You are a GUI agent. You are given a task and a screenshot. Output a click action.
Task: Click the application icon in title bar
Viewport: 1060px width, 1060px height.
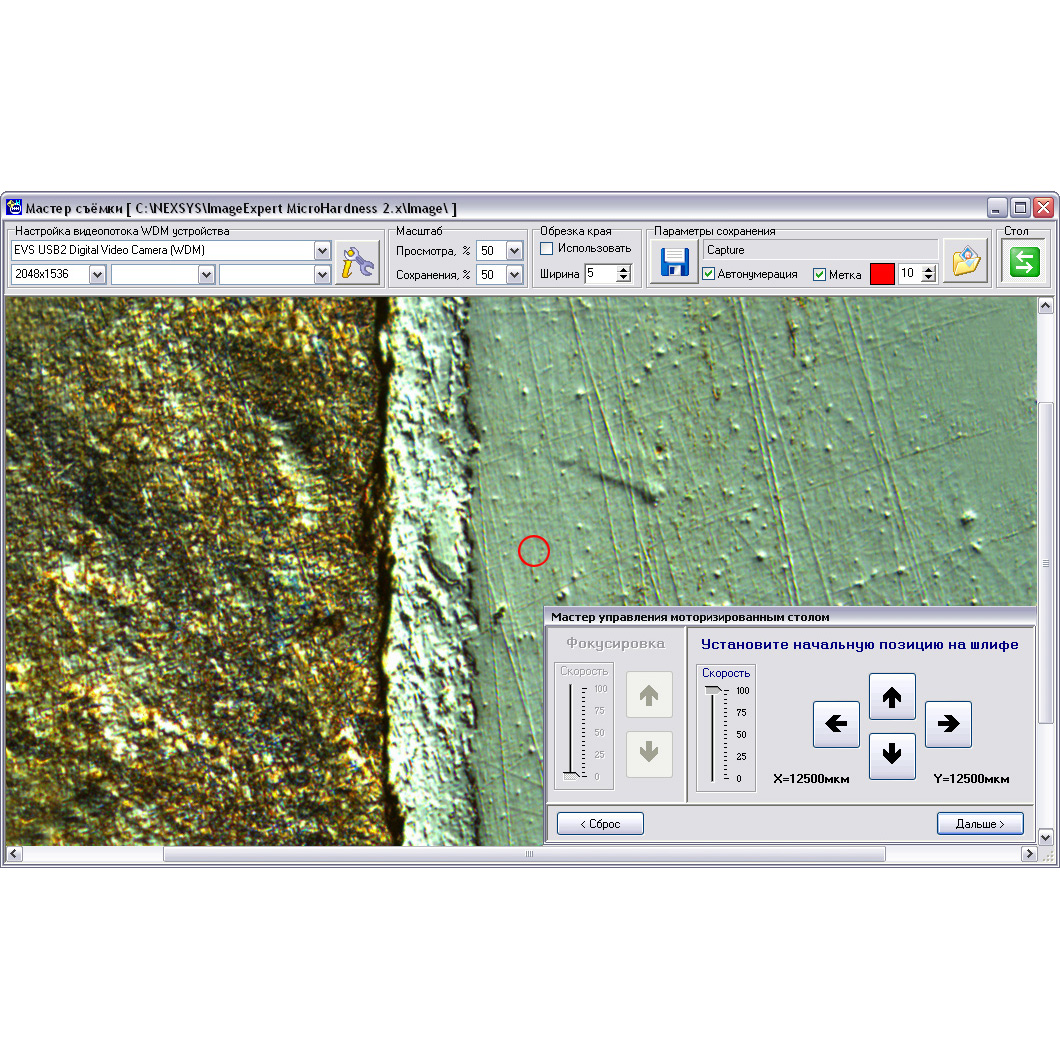click(x=14, y=207)
